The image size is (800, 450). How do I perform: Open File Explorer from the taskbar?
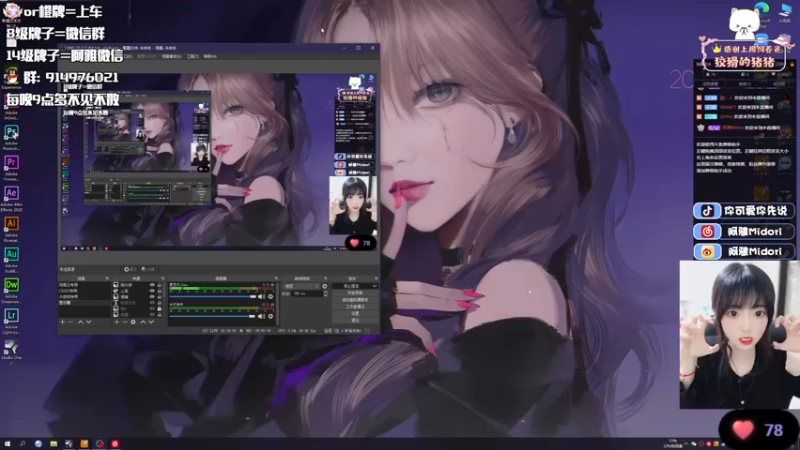tap(53, 444)
